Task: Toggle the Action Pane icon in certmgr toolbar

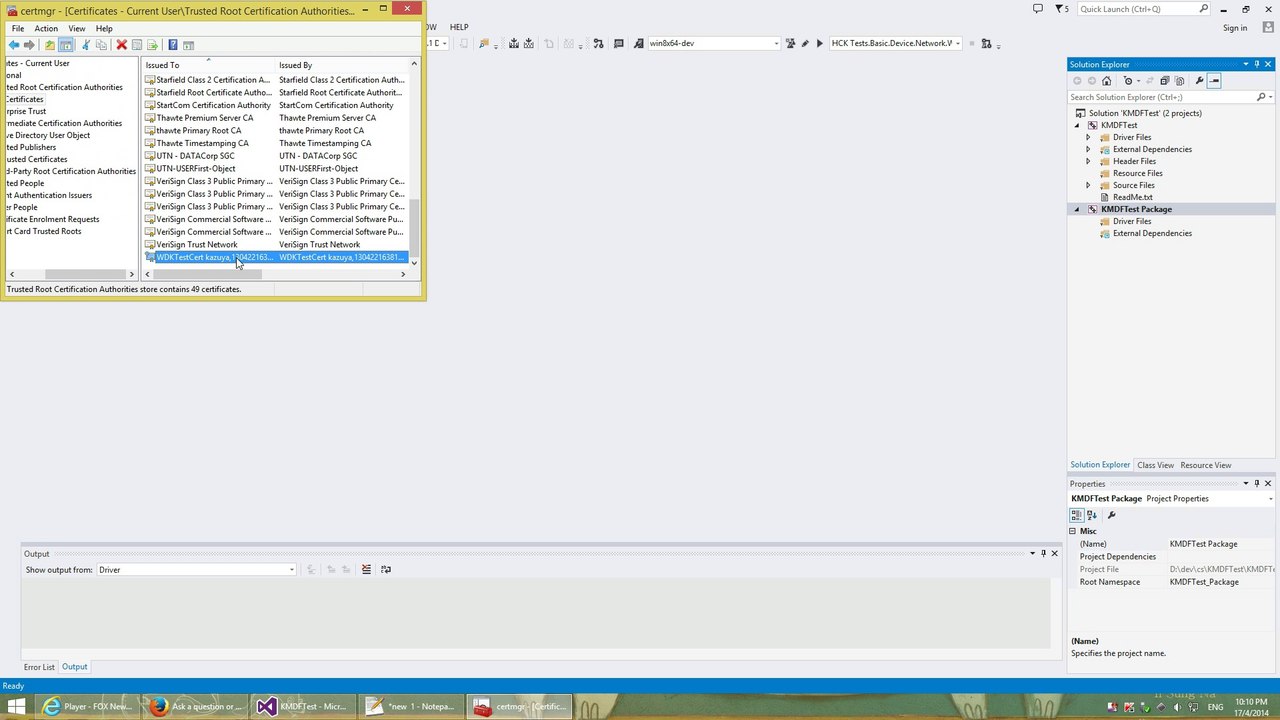Action: 188,45
